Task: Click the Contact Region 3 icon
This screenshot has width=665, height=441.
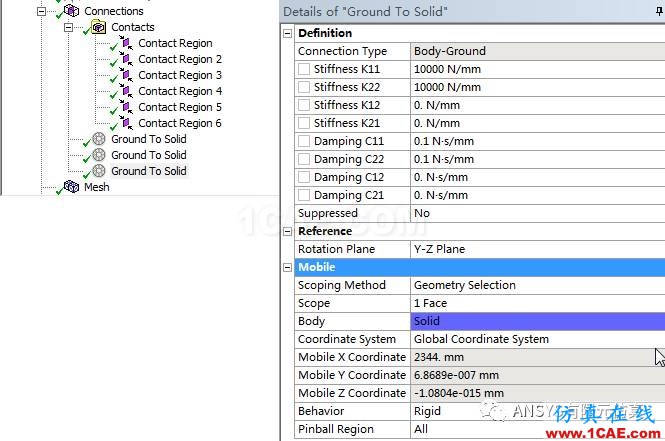Action: pyautogui.click(x=126, y=75)
